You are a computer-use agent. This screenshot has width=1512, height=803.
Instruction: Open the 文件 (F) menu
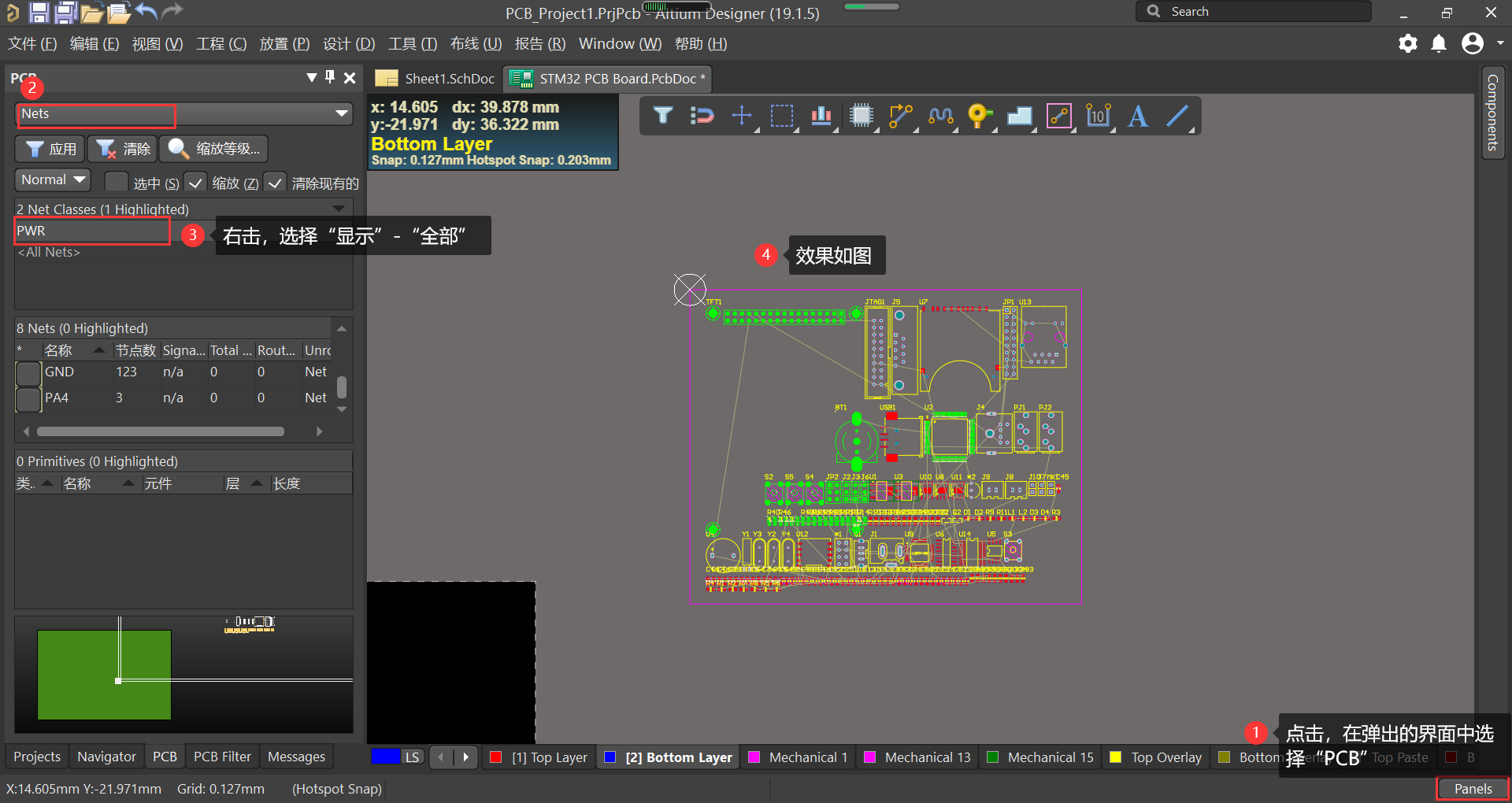point(32,43)
